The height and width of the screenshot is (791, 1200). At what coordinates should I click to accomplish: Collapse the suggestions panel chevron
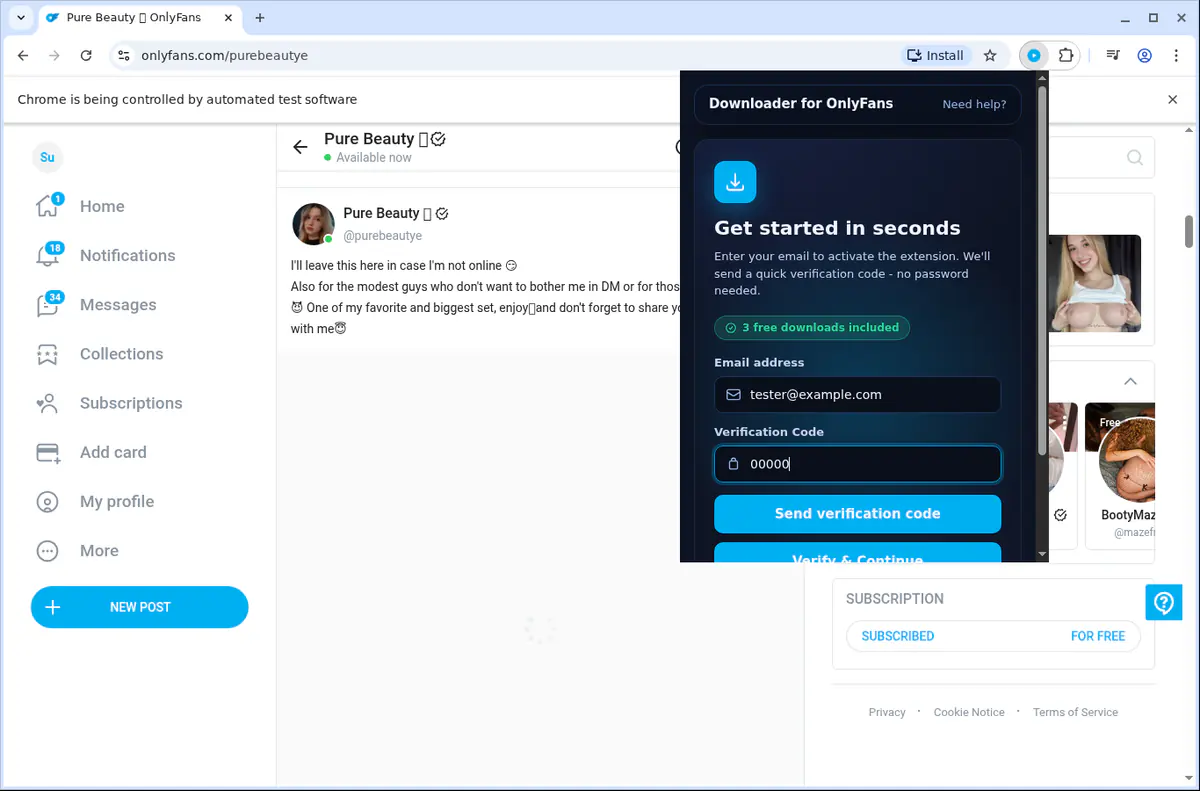coord(1130,381)
